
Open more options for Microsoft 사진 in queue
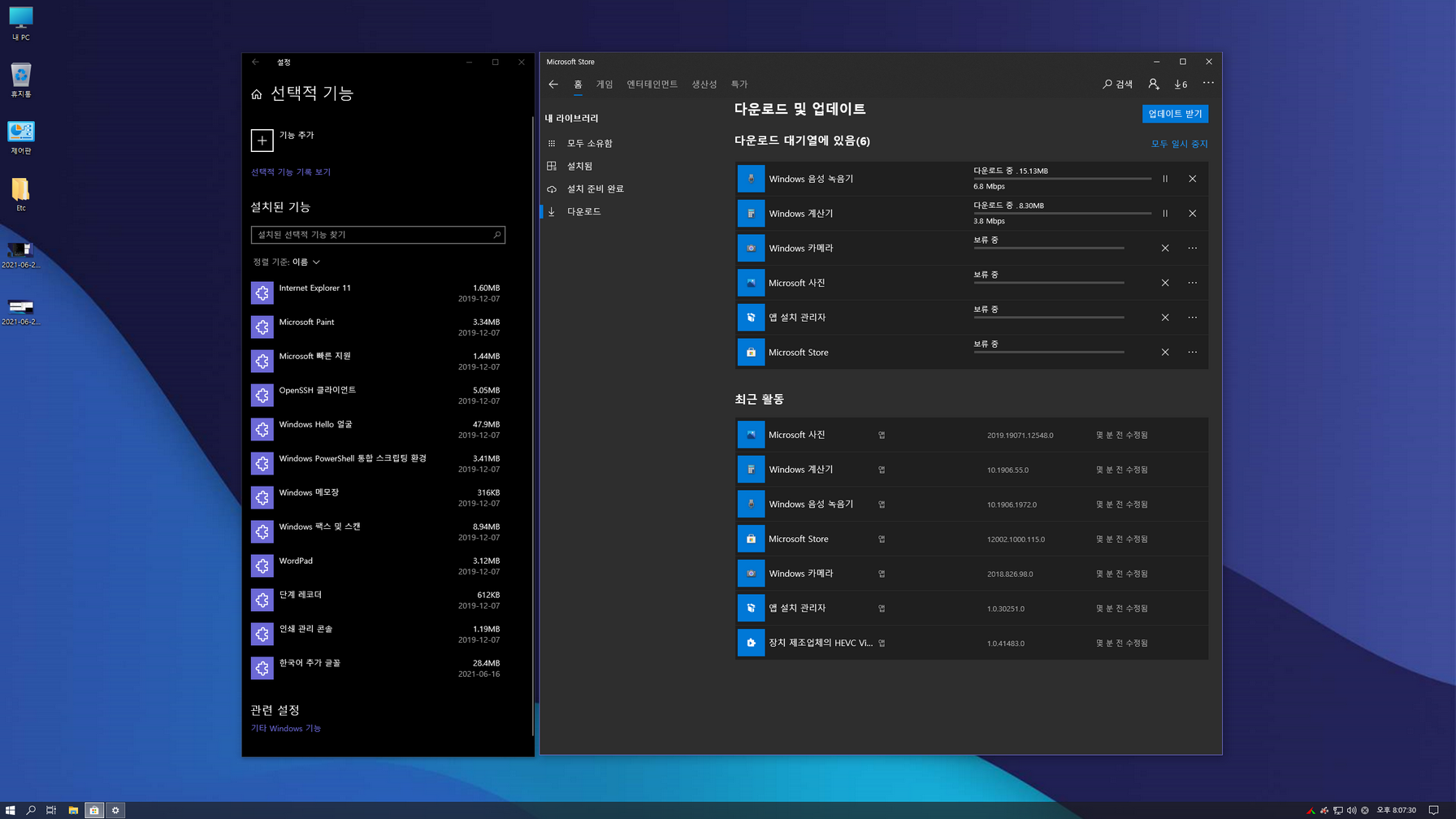[1192, 283]
